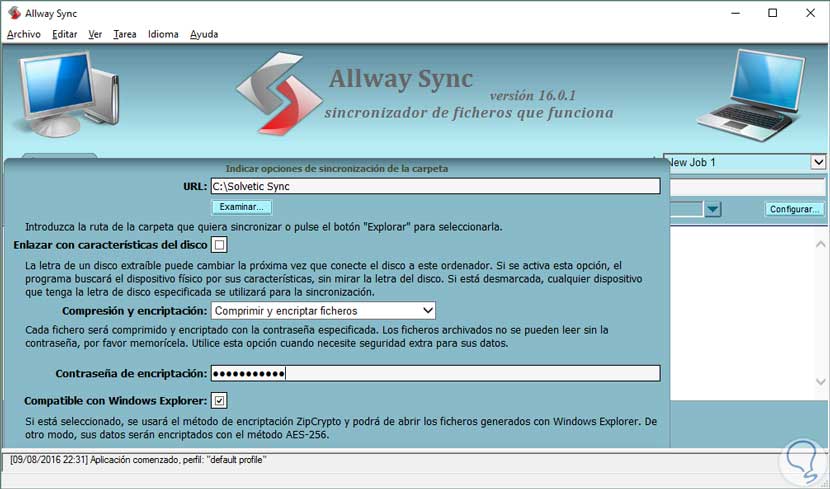Close the Allway Sync window
This screenshot has height=489, width=830.
click(x=810, y=13)
